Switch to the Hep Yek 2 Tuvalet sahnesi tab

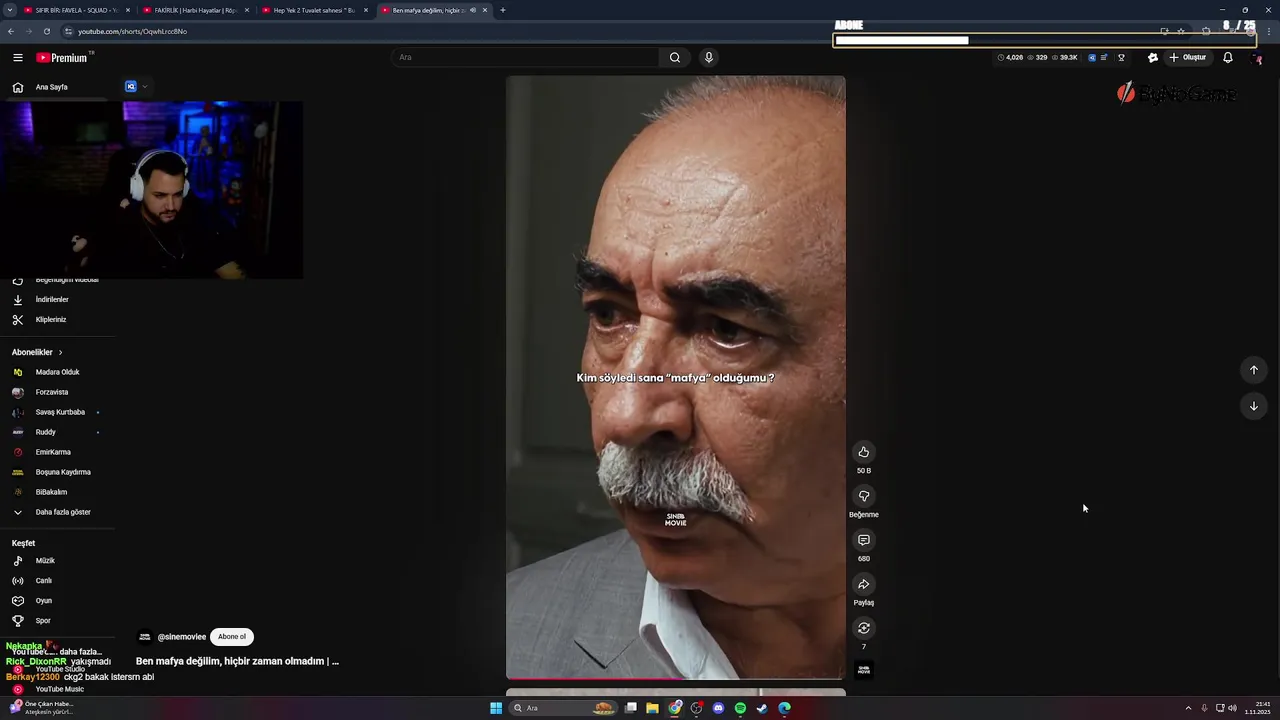point(314,10)
